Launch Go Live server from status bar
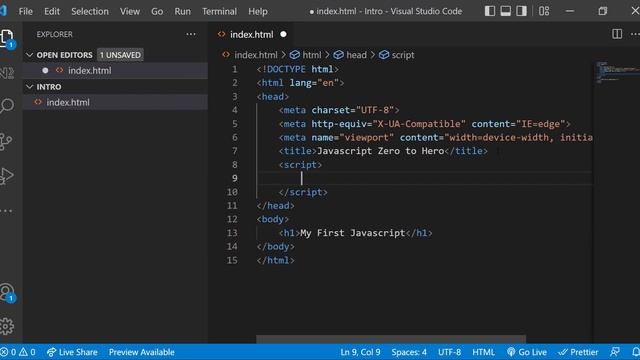Viewport: 640px width, 360px height. [x=527, y=352]
